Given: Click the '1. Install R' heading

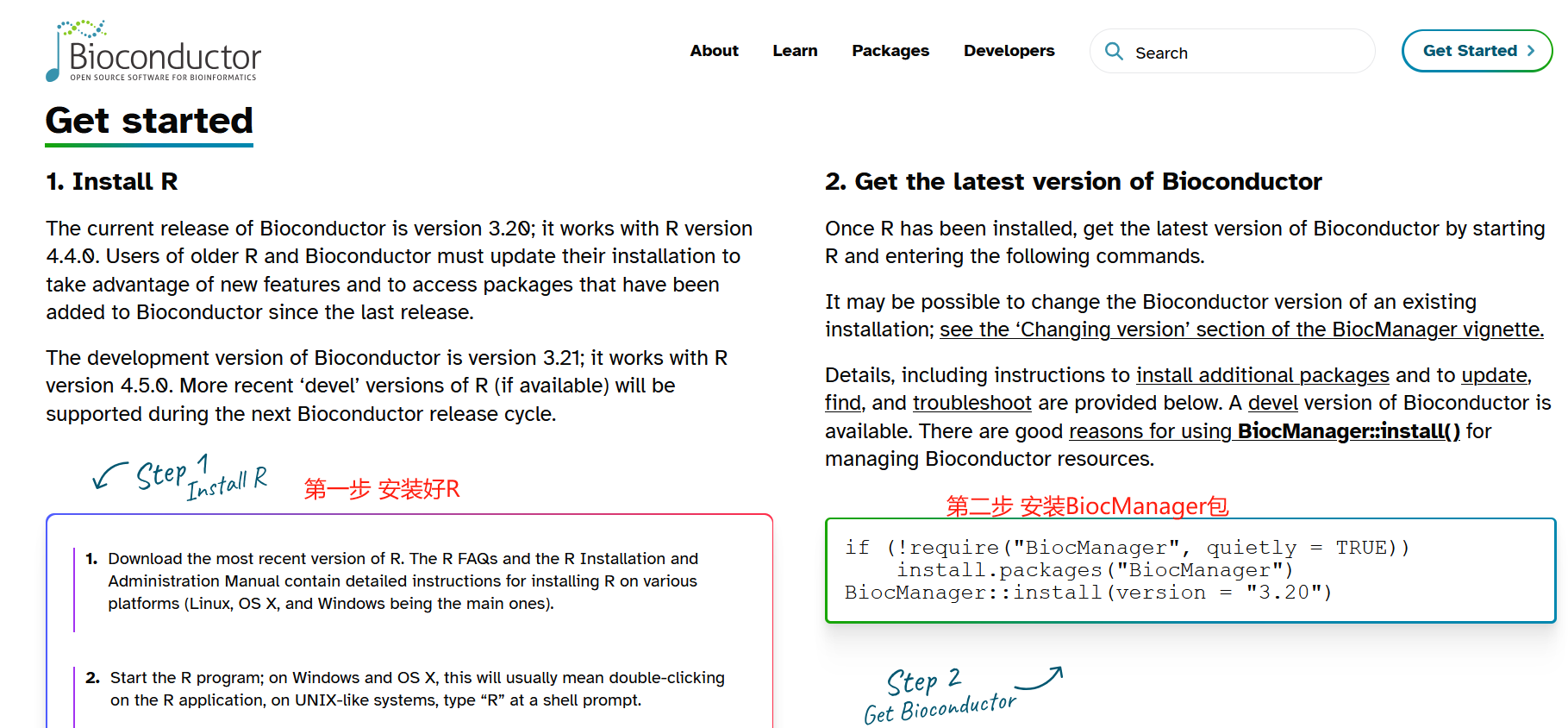Looking at the screenshot, I should (x=112, y=182).
